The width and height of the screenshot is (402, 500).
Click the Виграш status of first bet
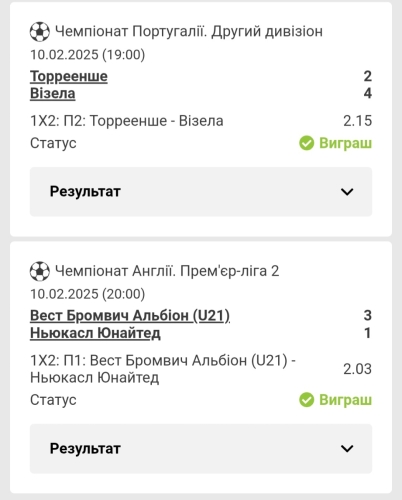coord(345,143)
